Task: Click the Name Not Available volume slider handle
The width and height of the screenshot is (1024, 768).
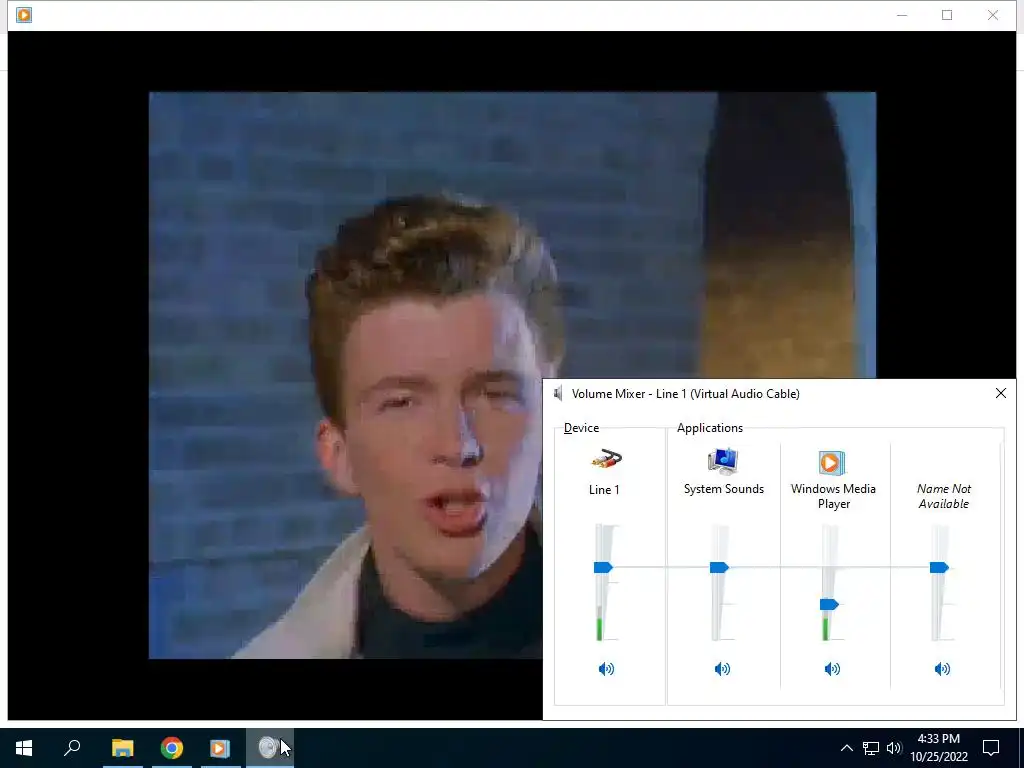Action: [939, 567]
